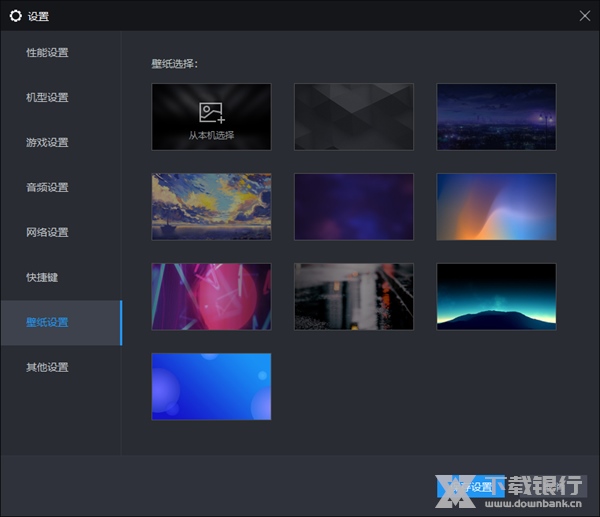This screenshot has width=600, height=517.
Task: Close the 设置 dialog window
Action: 585,15
